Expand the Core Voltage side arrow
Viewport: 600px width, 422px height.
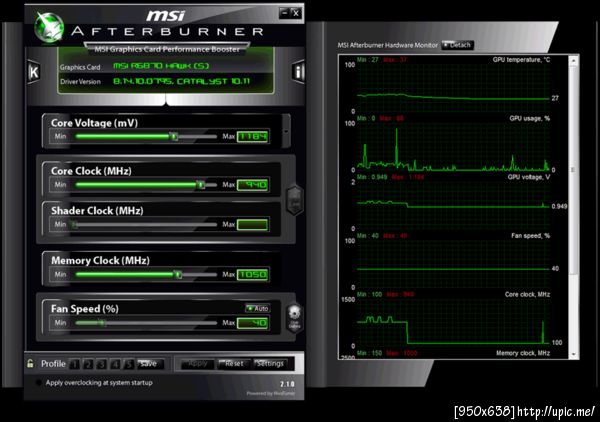click(x=286, y=131)
